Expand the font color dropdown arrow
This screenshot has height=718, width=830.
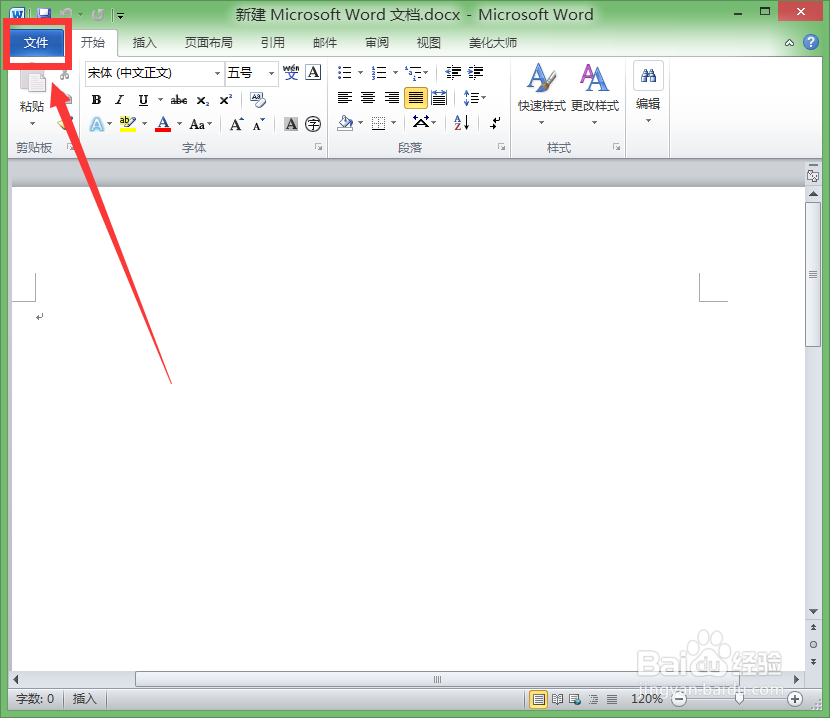point(179,124)
